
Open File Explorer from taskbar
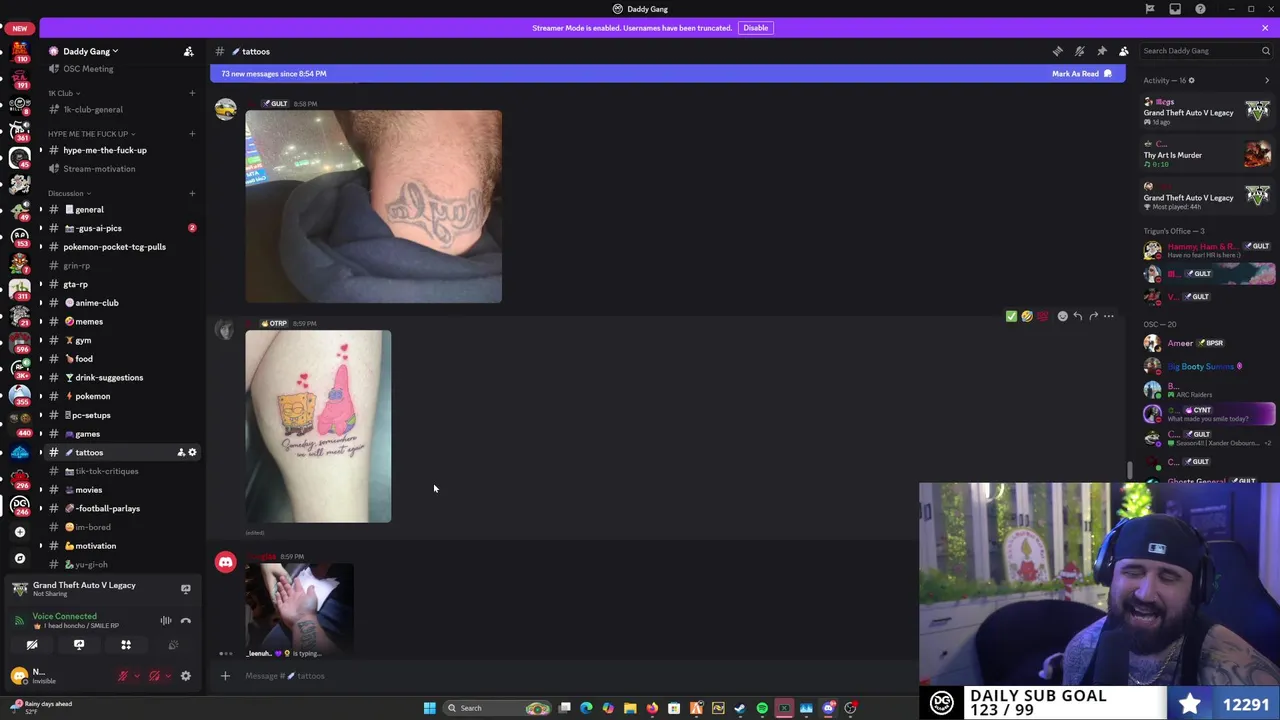pos(630,708)
